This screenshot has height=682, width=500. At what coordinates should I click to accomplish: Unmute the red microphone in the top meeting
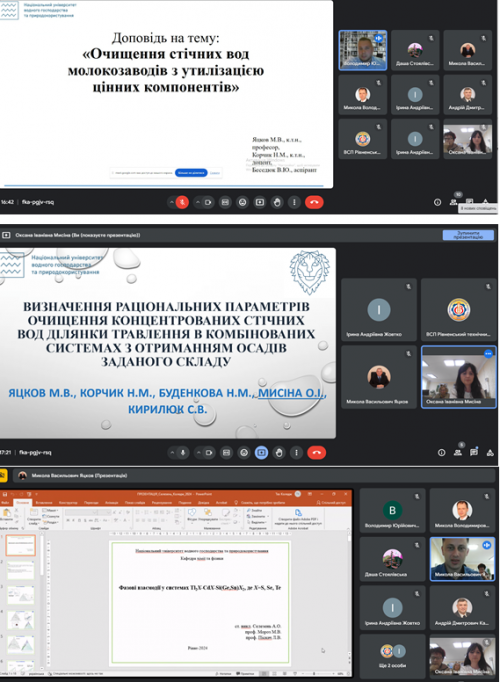pos(183,202)
